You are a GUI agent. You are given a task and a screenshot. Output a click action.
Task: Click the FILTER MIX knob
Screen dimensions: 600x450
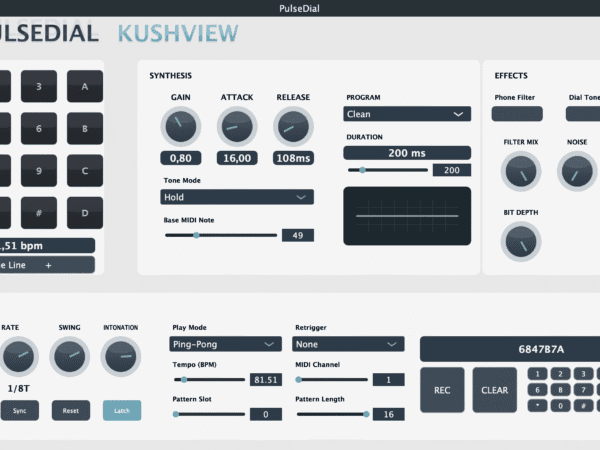tap(521, 171)
